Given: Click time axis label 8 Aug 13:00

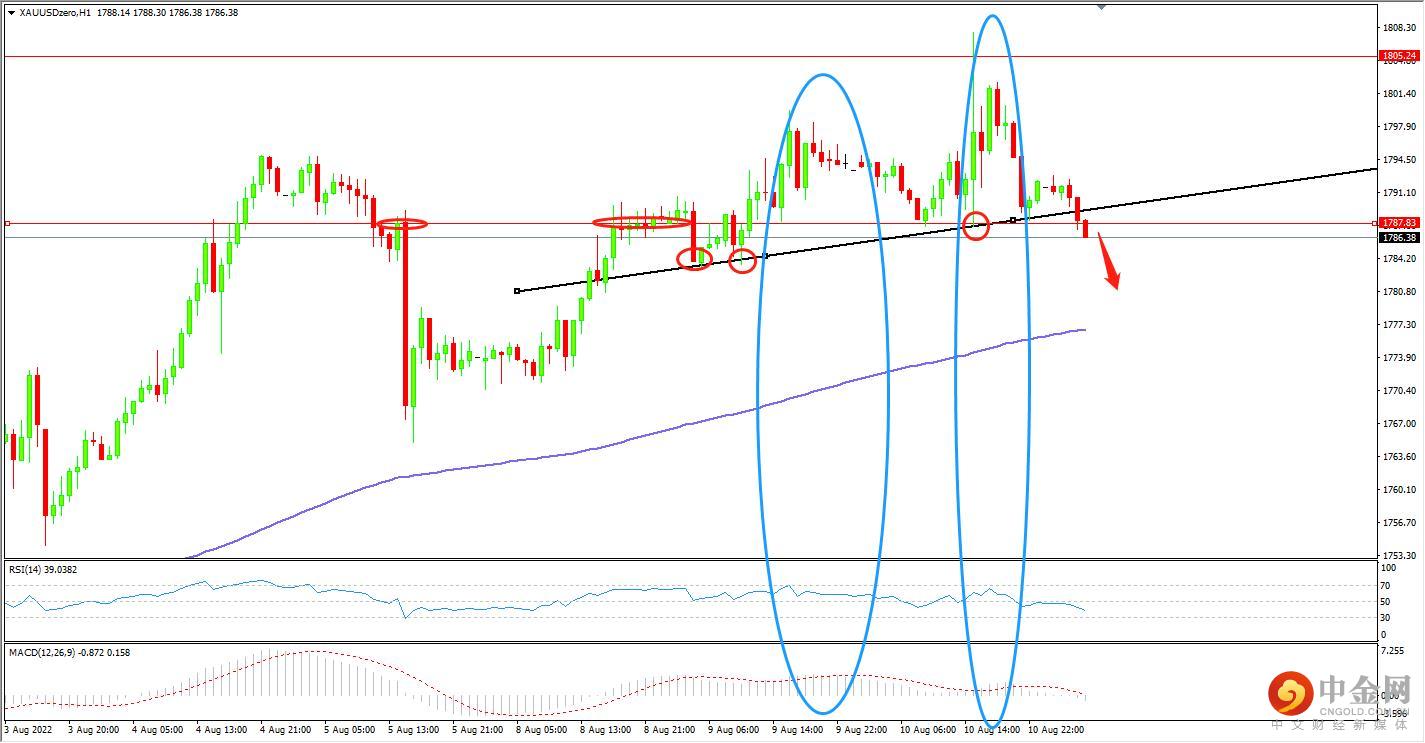Looking at the screenshot, I should (605, 730).
